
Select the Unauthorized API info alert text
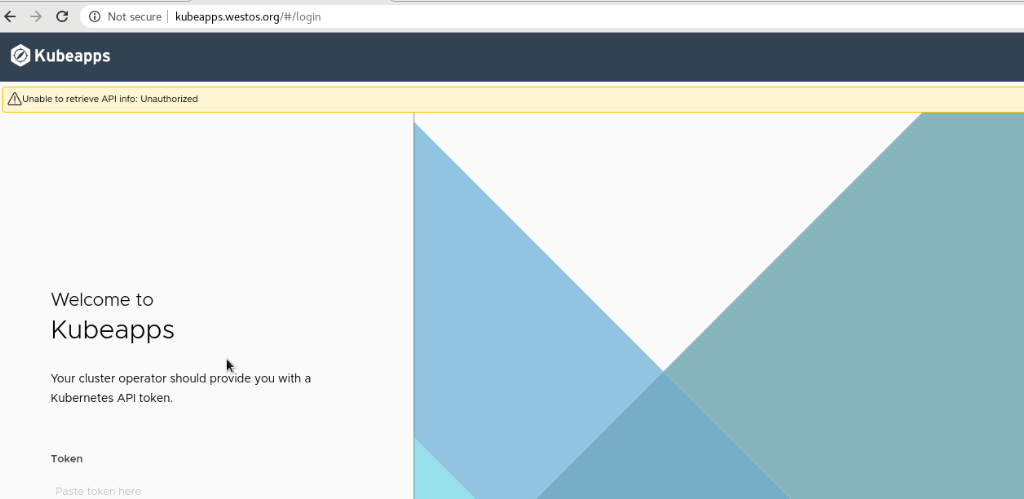110,99
